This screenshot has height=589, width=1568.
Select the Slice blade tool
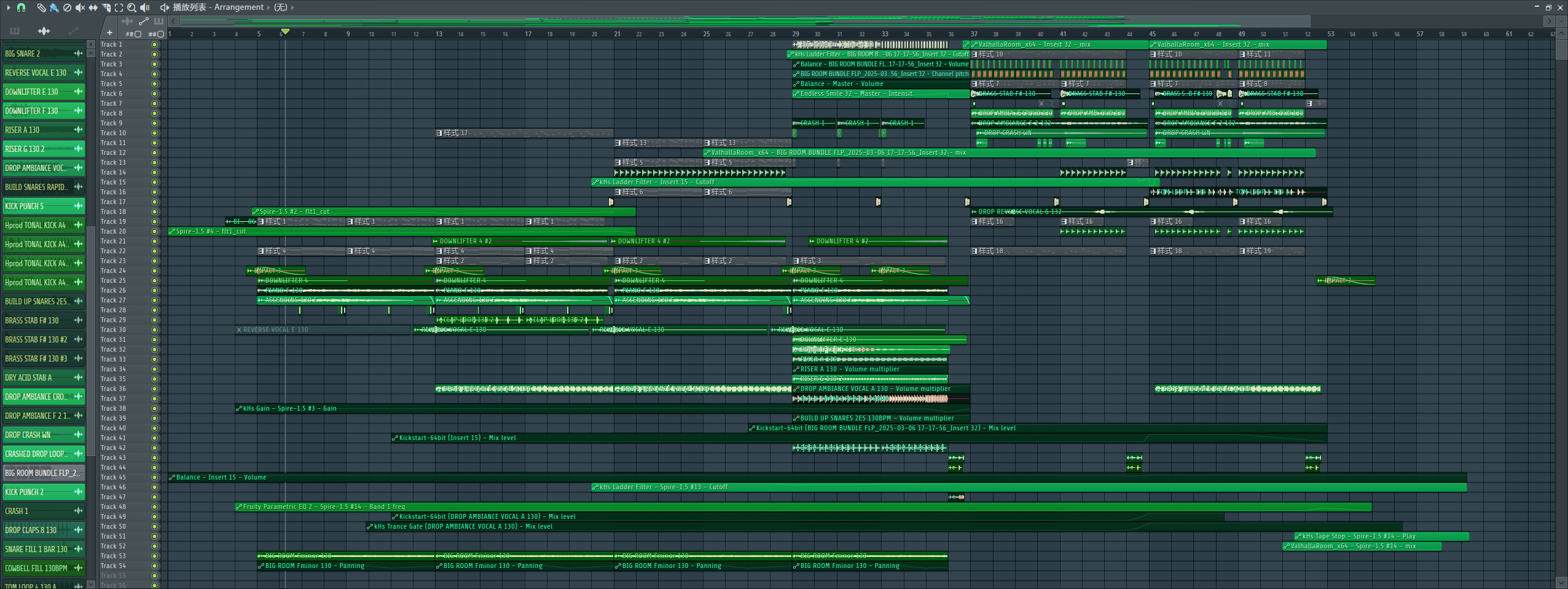pos(106,7)
